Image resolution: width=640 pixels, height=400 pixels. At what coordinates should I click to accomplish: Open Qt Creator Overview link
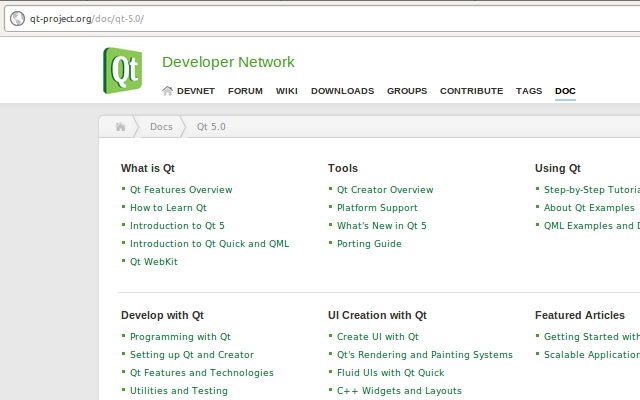[385, 190]
